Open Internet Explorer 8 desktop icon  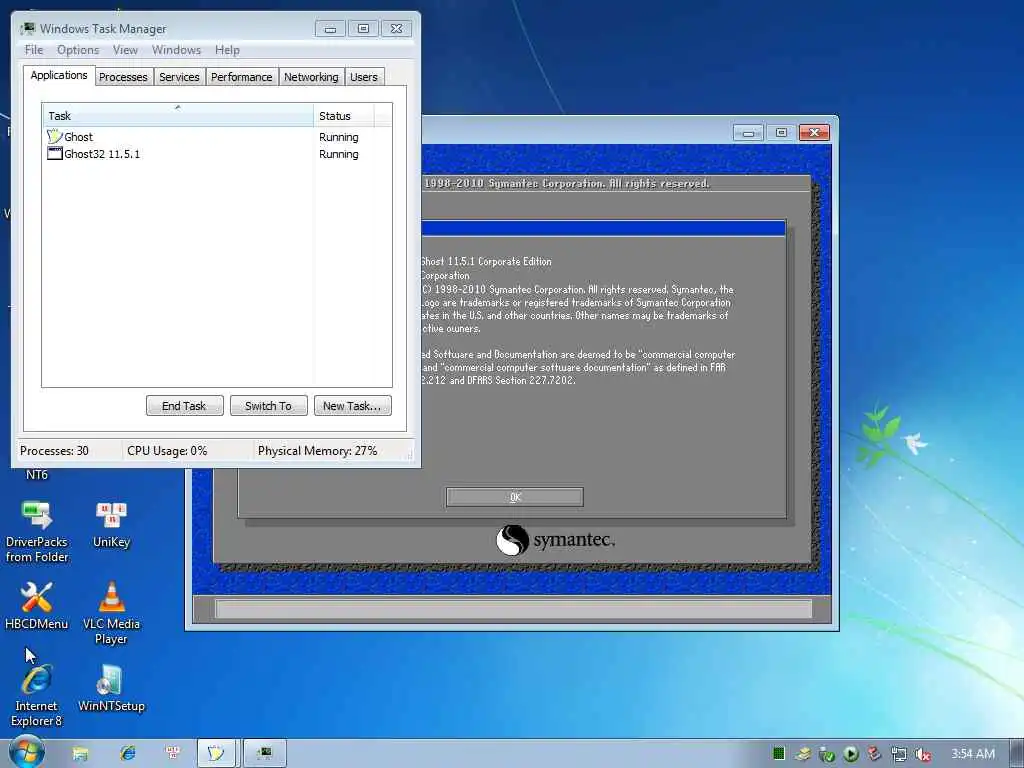37,696
